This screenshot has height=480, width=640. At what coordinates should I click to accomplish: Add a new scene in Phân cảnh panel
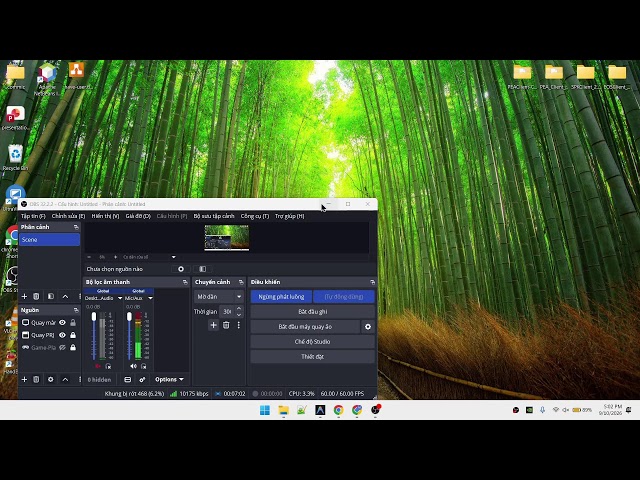click(24, 296)
